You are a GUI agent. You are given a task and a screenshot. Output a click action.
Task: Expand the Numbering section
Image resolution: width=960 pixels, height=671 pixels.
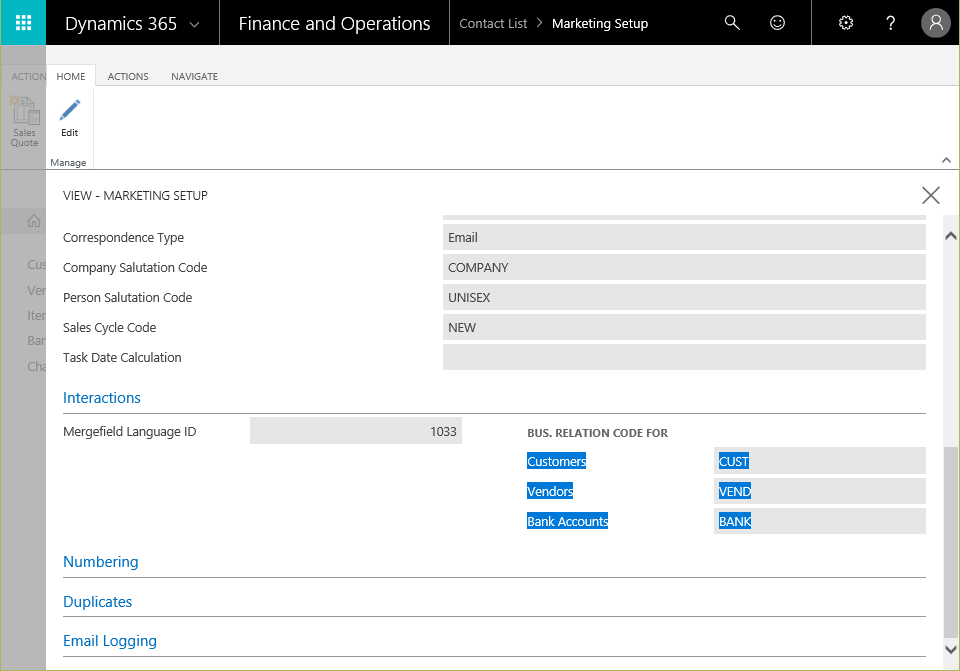[x=100, y=562]
